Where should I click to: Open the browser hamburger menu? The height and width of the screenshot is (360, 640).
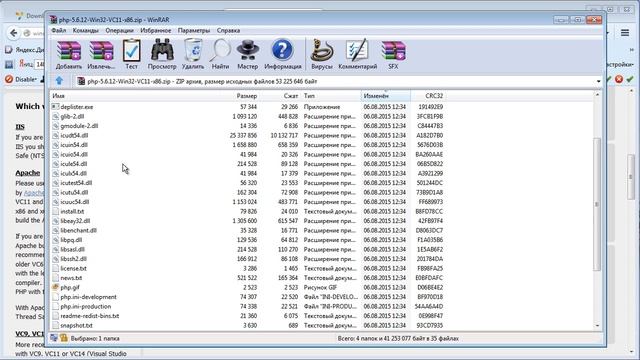pyautogui.click(x=625, y=33)
